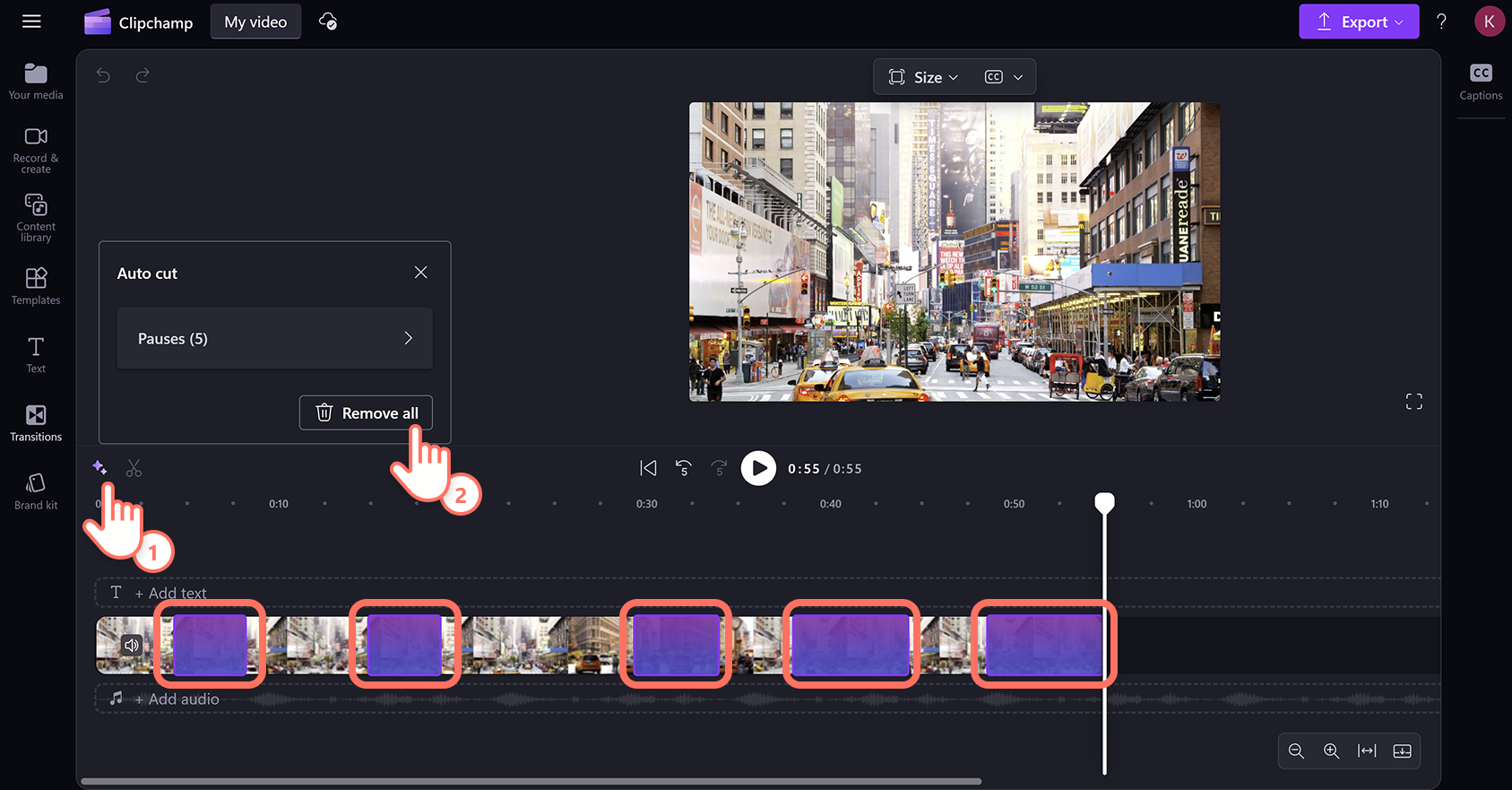Fit timeline to screen
Image resolution: width=1512 pixels, height=790 pixels.
coord(1367,751)
